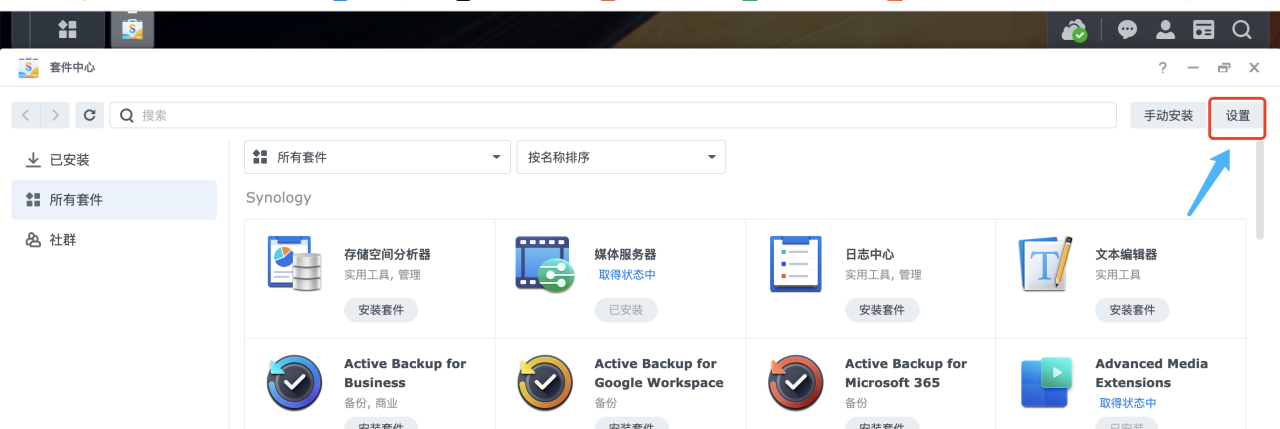
Task: Open the cloud sync status icon
Action: coord(1076,30)
